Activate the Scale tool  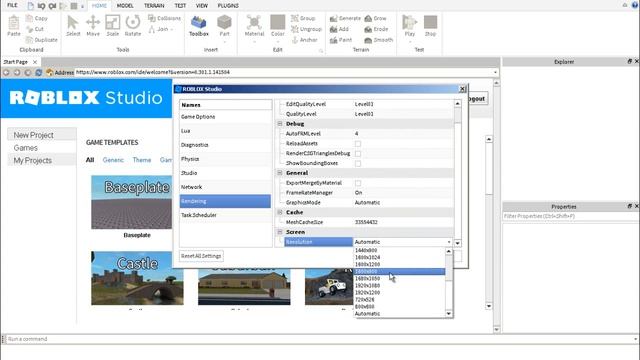(x=113, y=25)
